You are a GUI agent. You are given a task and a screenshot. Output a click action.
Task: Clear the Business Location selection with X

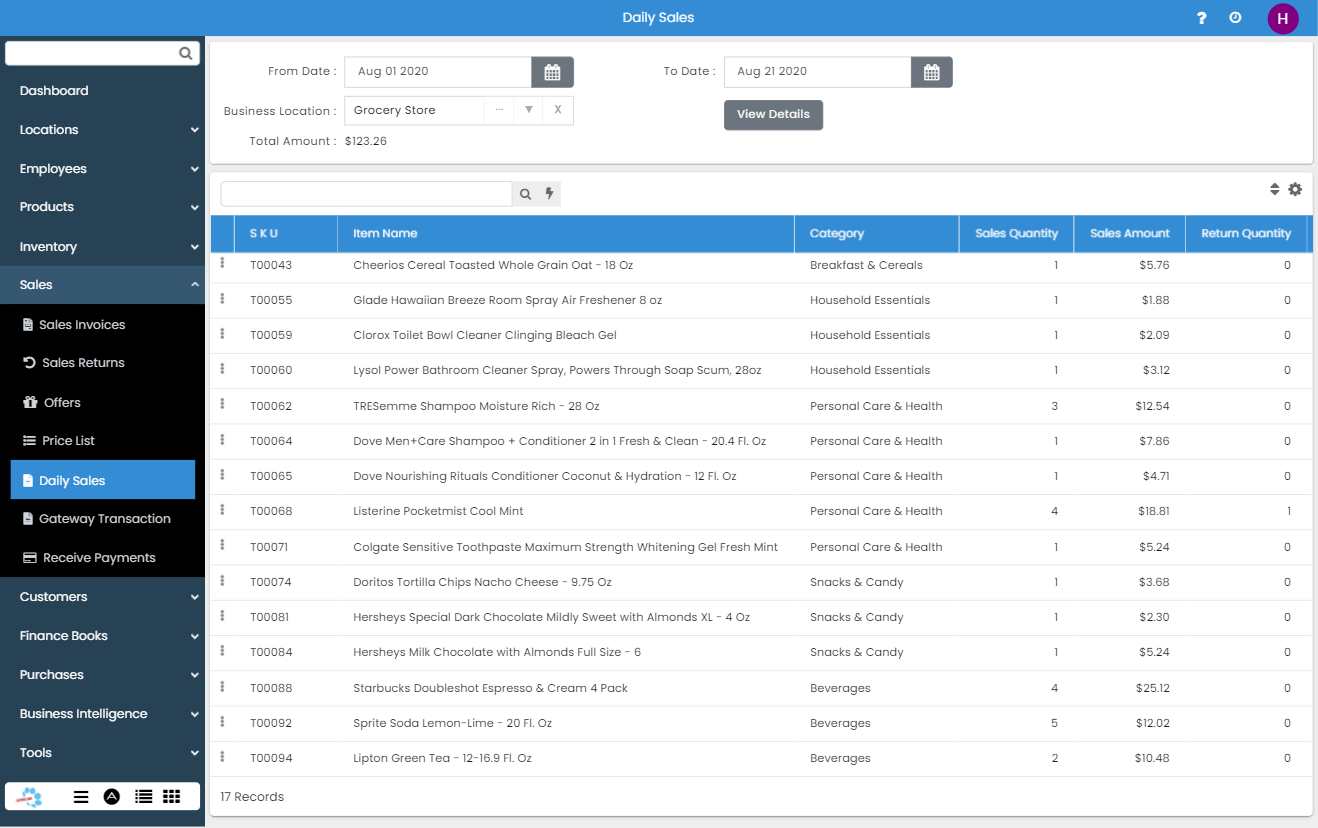coord(558,110)
